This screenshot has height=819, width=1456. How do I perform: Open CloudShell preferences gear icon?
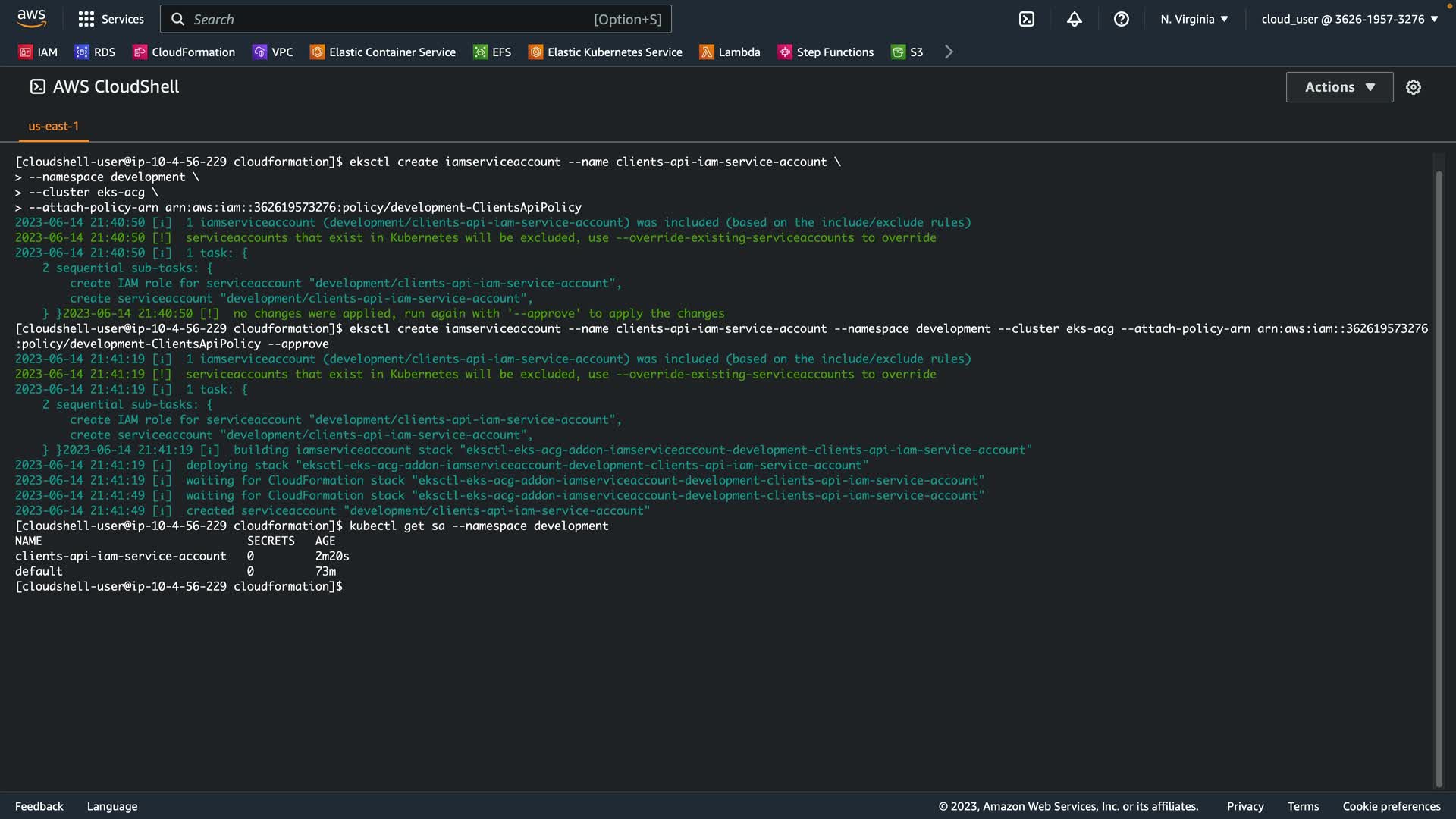pyautogui.click(x=1413, y=87)
